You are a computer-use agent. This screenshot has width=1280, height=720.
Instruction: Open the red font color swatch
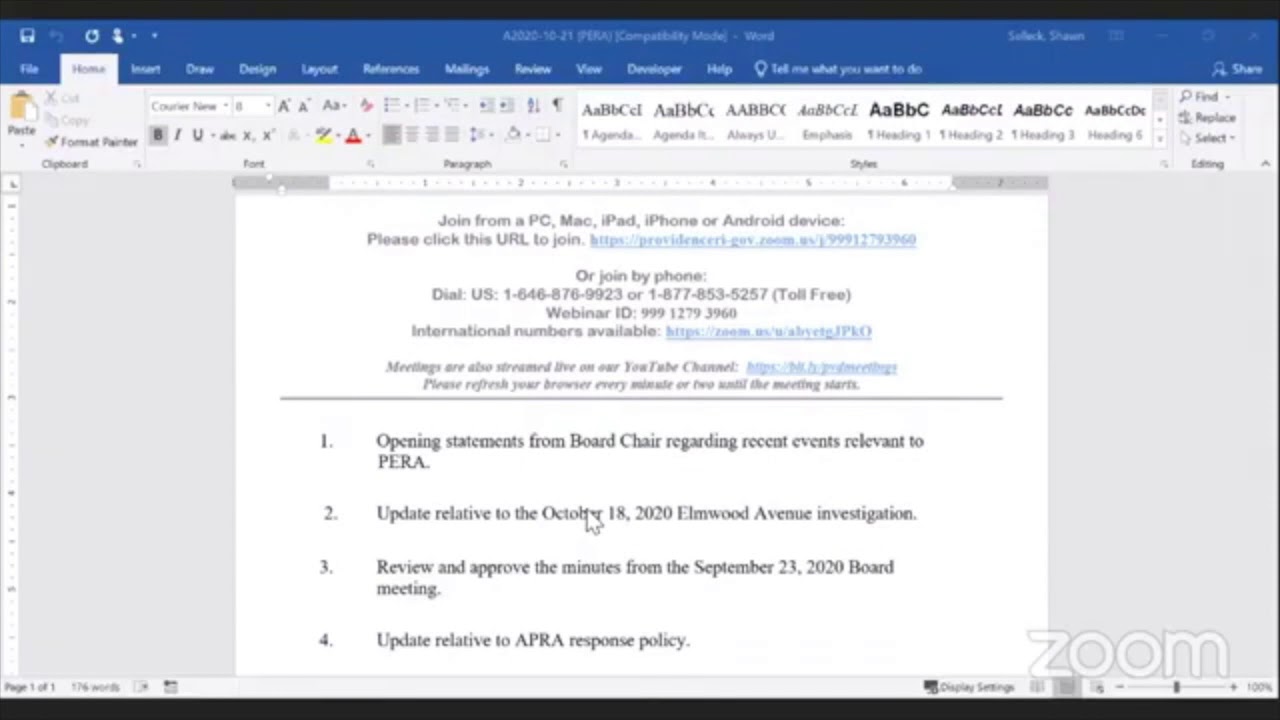click(x=353, y=136)
